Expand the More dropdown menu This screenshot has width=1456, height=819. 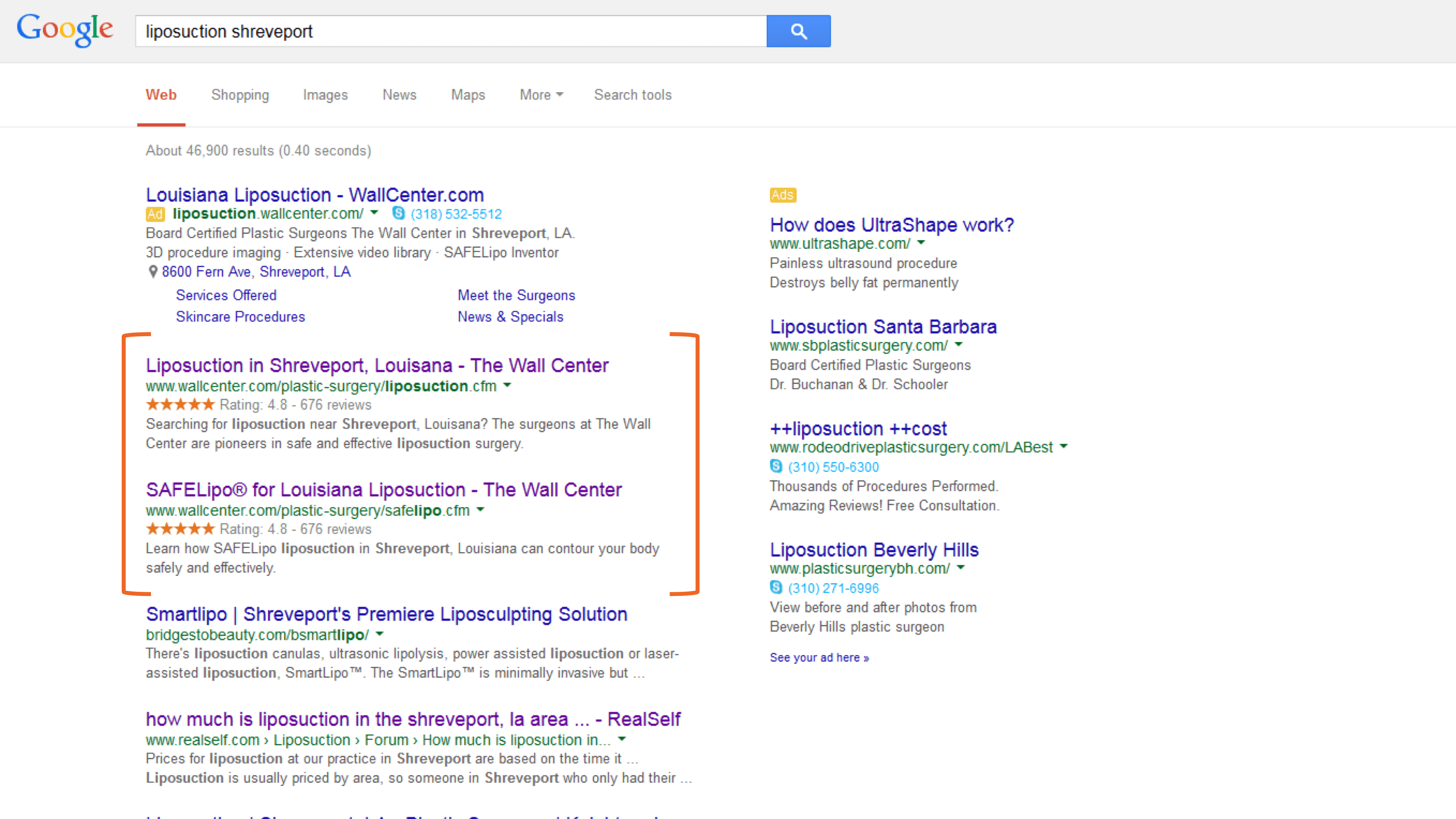click(541, 95)
